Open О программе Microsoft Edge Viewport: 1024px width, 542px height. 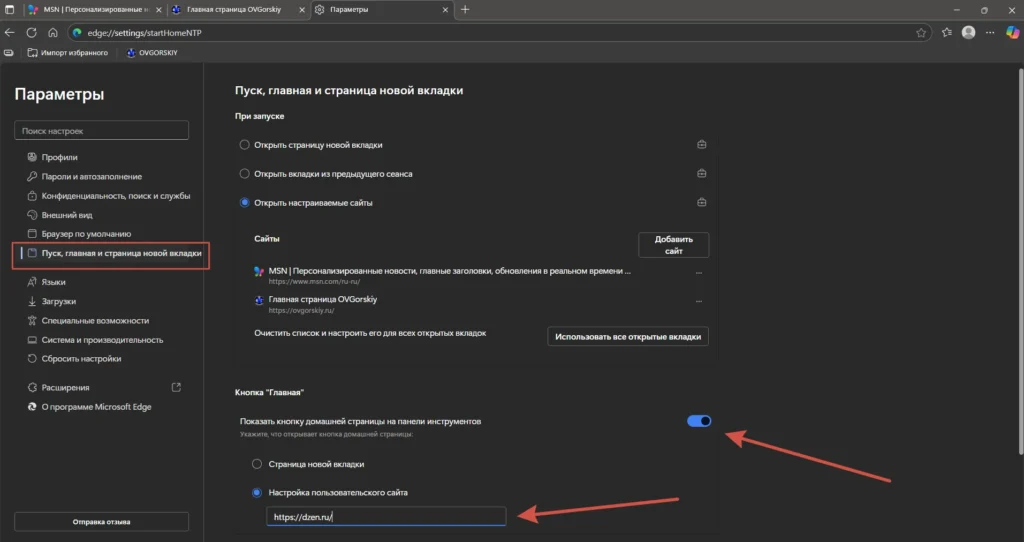tap(96, 407)
